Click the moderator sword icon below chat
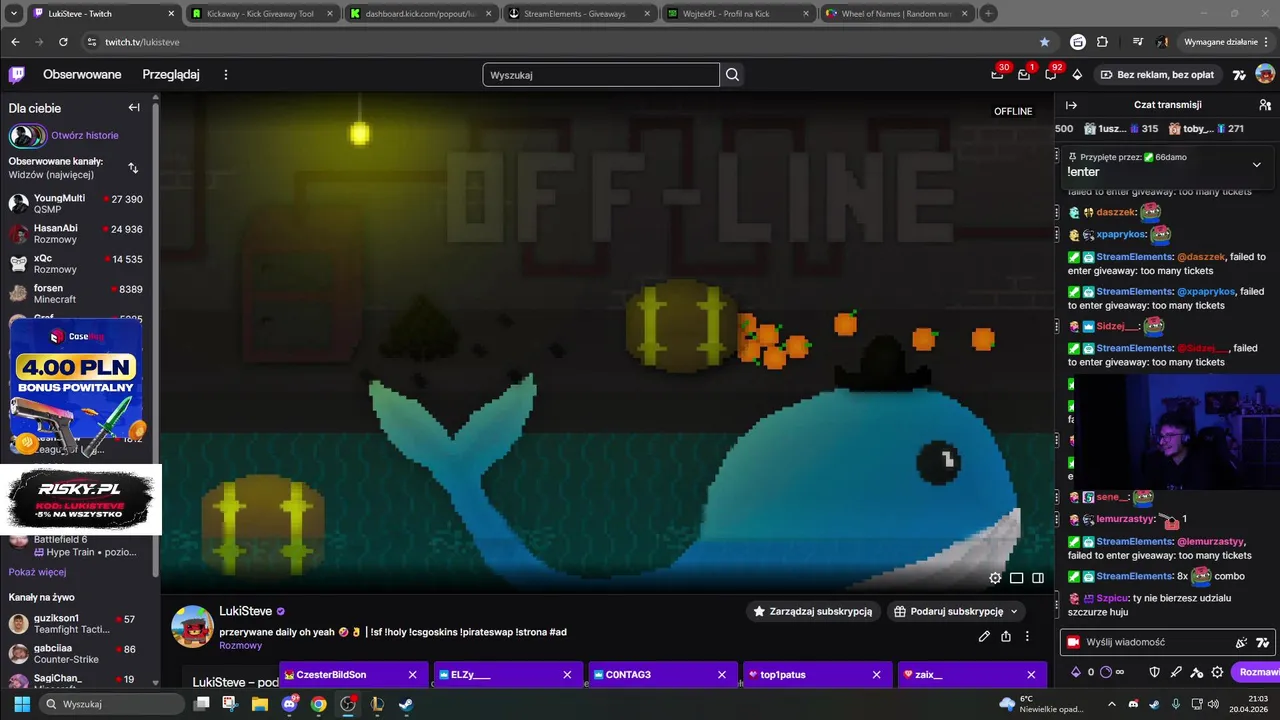This screenshot has height=720, width=1280. 1176,672
